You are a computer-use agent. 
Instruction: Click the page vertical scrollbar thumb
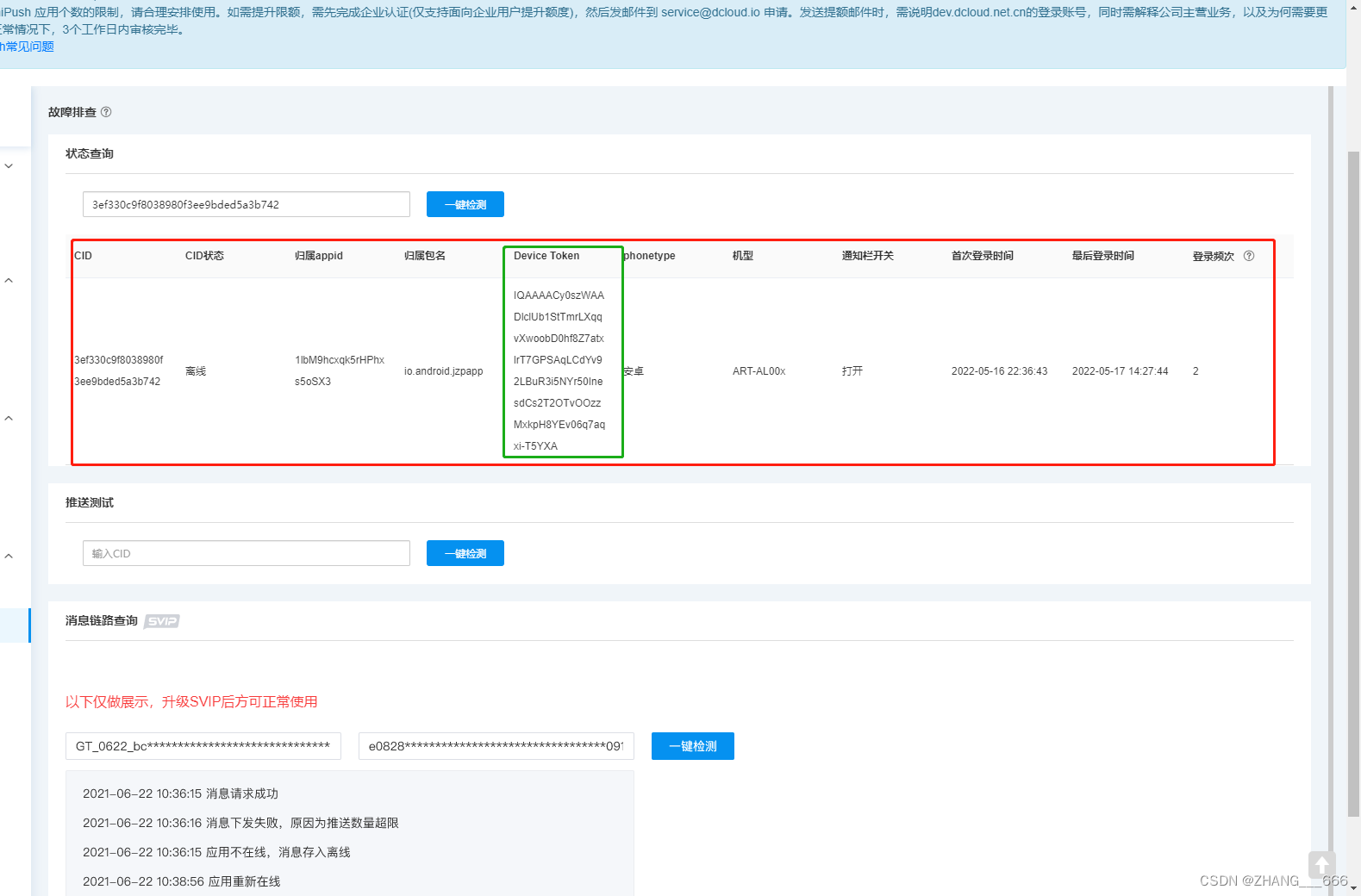(x=1353, y=482)
